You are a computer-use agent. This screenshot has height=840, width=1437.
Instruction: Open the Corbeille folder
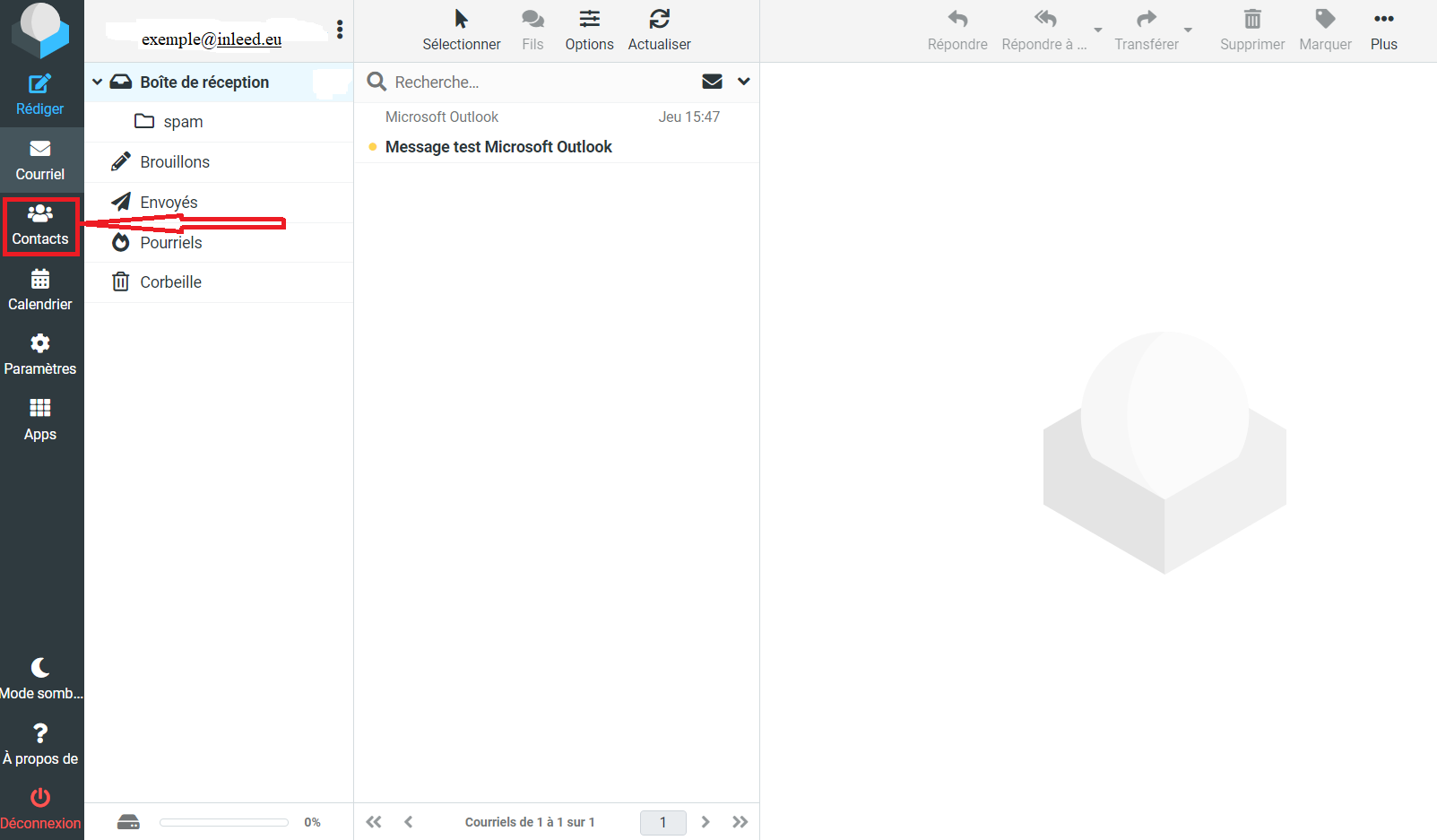219,282
